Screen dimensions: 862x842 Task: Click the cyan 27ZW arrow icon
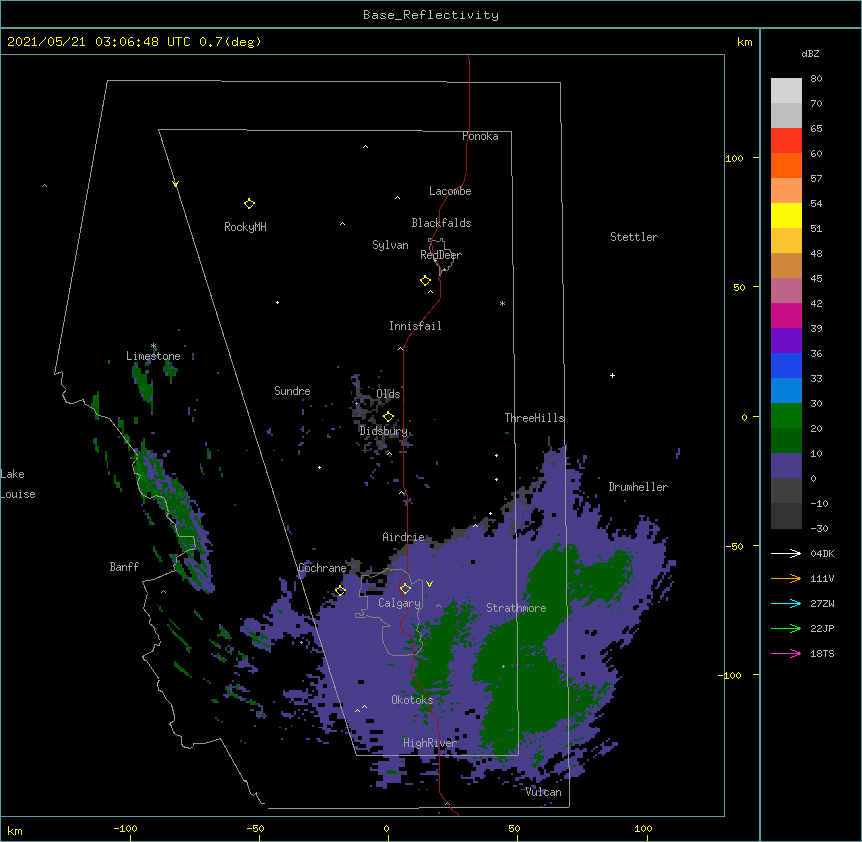(x=786, y=603)
